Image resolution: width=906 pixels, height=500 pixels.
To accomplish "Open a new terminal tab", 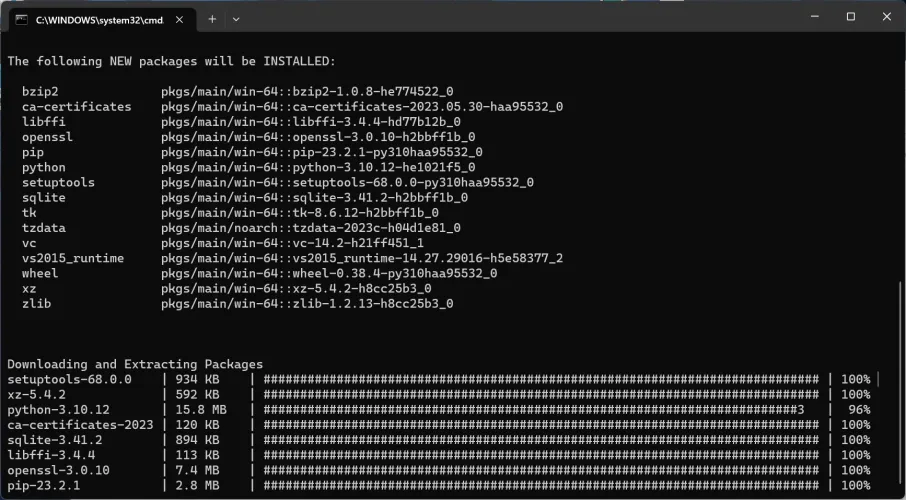I will (212, 18).
